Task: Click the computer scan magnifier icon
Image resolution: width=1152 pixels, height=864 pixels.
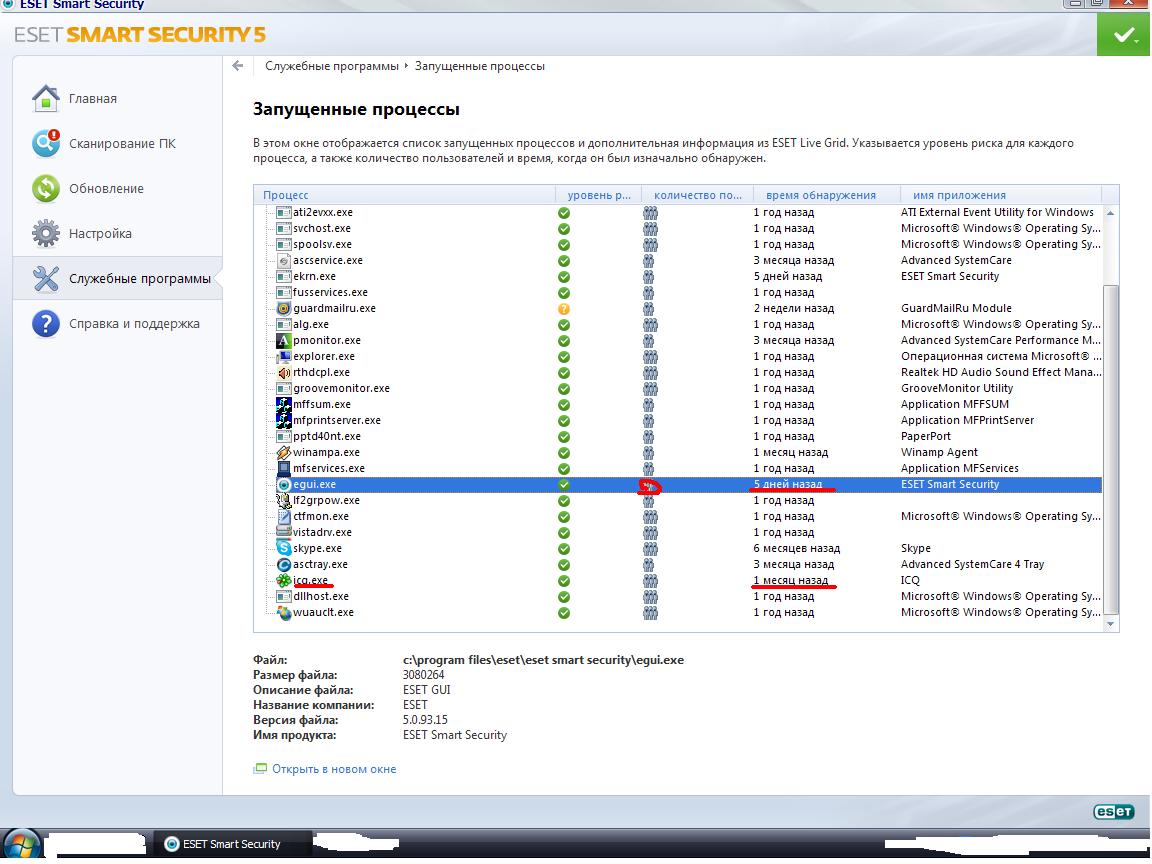Action: (x=46, y=144)
